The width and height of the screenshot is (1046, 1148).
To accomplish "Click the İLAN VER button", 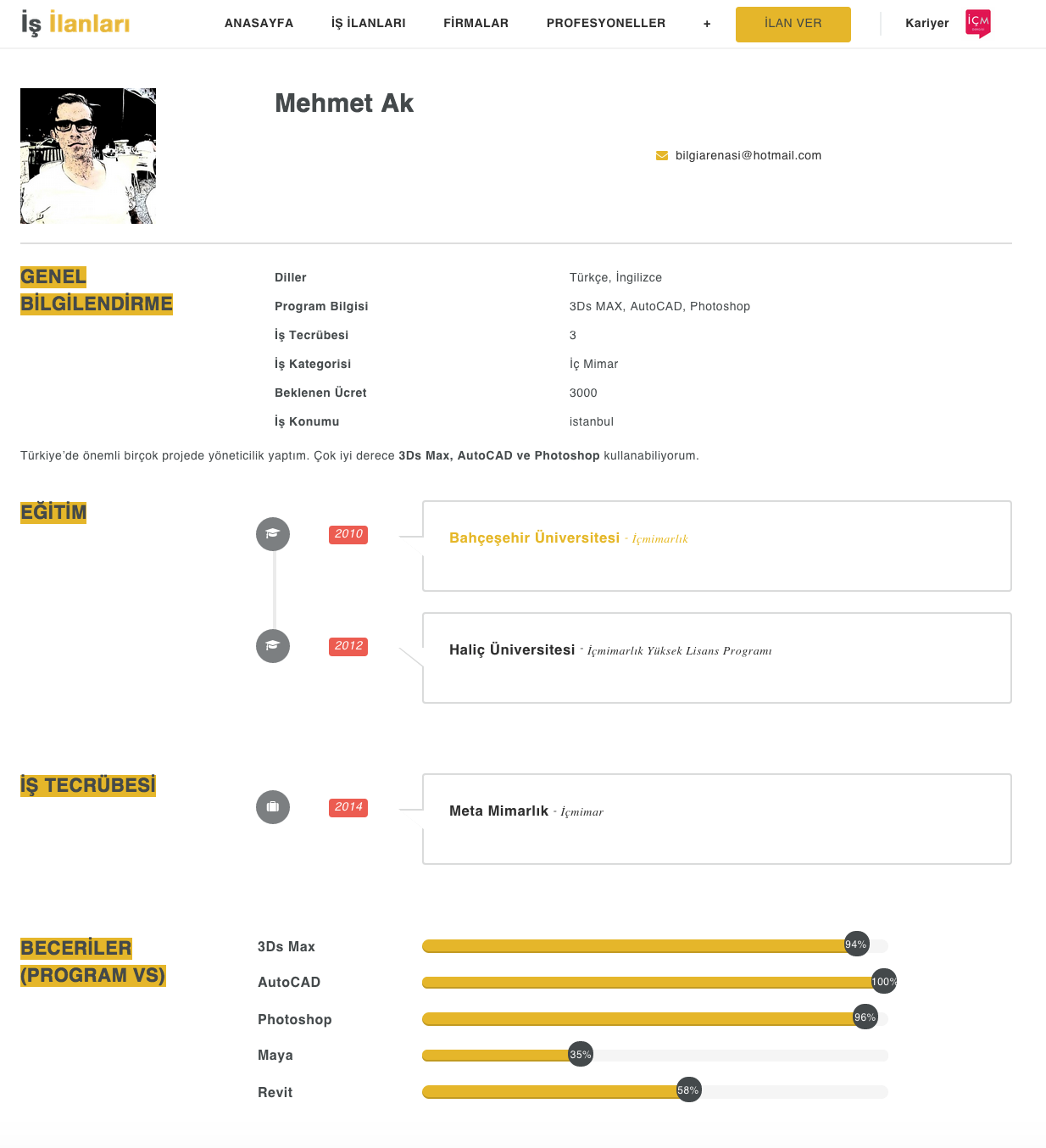I will [x=793, y=25].
